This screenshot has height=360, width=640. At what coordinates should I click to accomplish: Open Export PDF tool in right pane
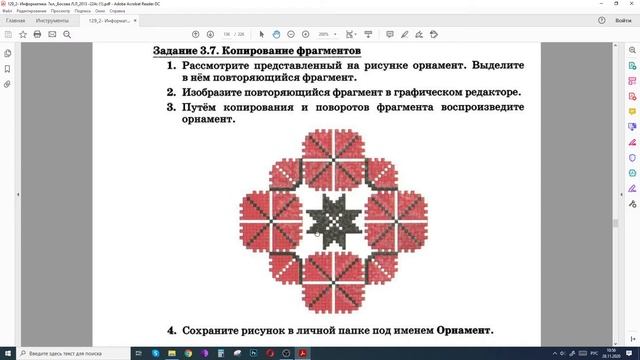click(x=632, y=96)
